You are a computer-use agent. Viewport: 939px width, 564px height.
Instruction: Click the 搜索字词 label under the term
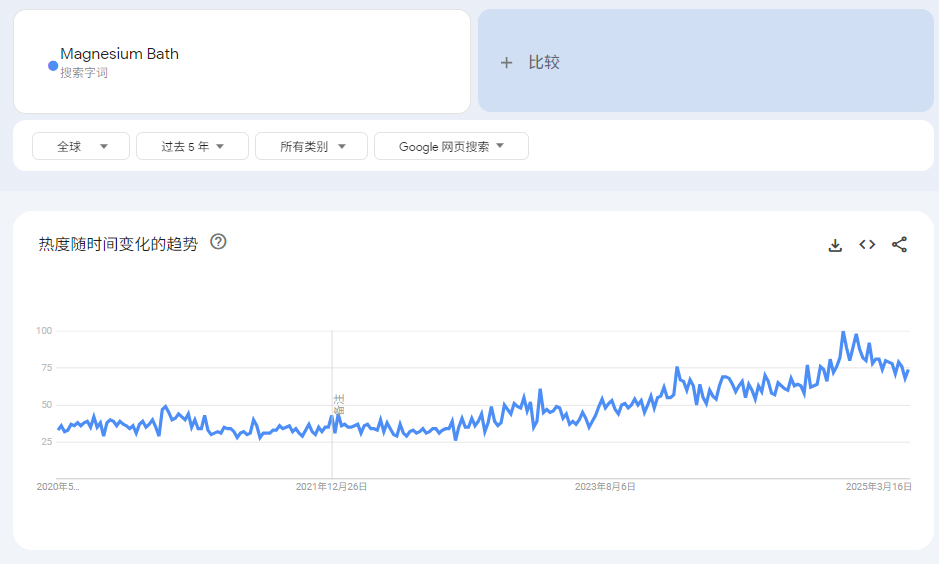tap(84, 73)
